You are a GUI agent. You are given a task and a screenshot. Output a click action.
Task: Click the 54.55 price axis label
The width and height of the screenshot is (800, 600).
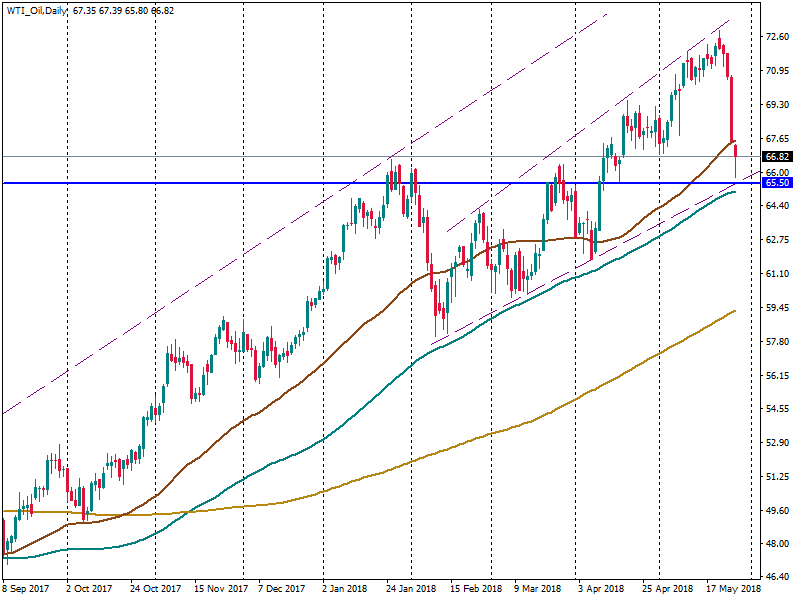click(776, 409)
